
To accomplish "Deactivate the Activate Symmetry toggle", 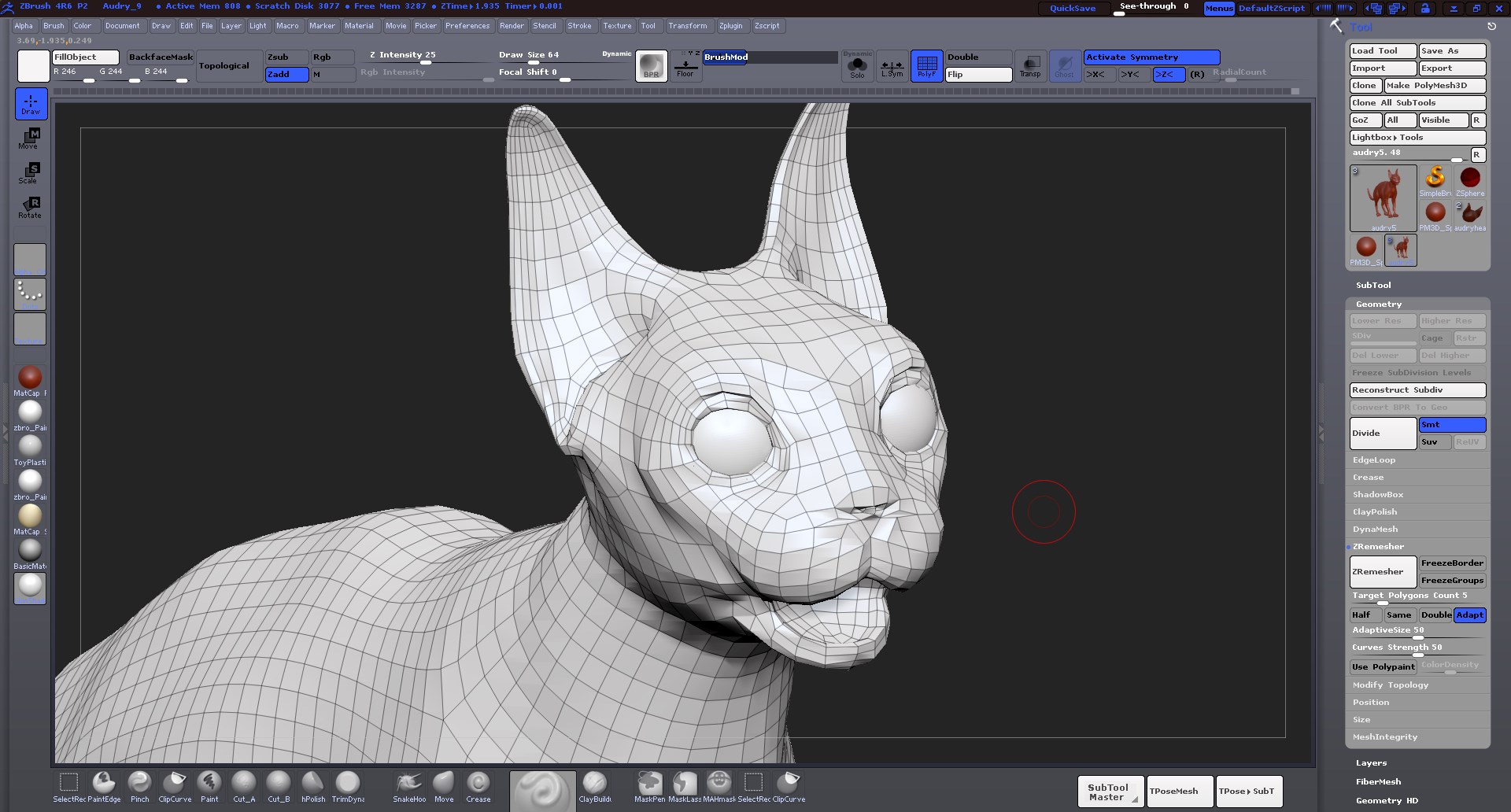I will [1151, 57].
